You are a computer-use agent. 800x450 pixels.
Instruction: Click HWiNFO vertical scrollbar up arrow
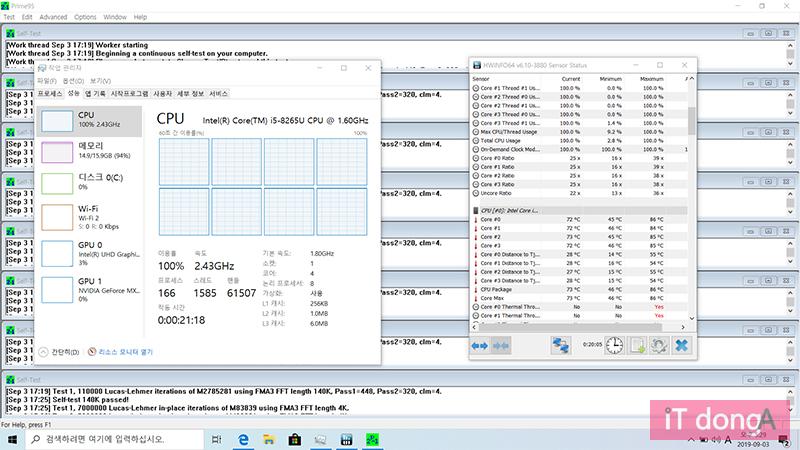(692, 79)
